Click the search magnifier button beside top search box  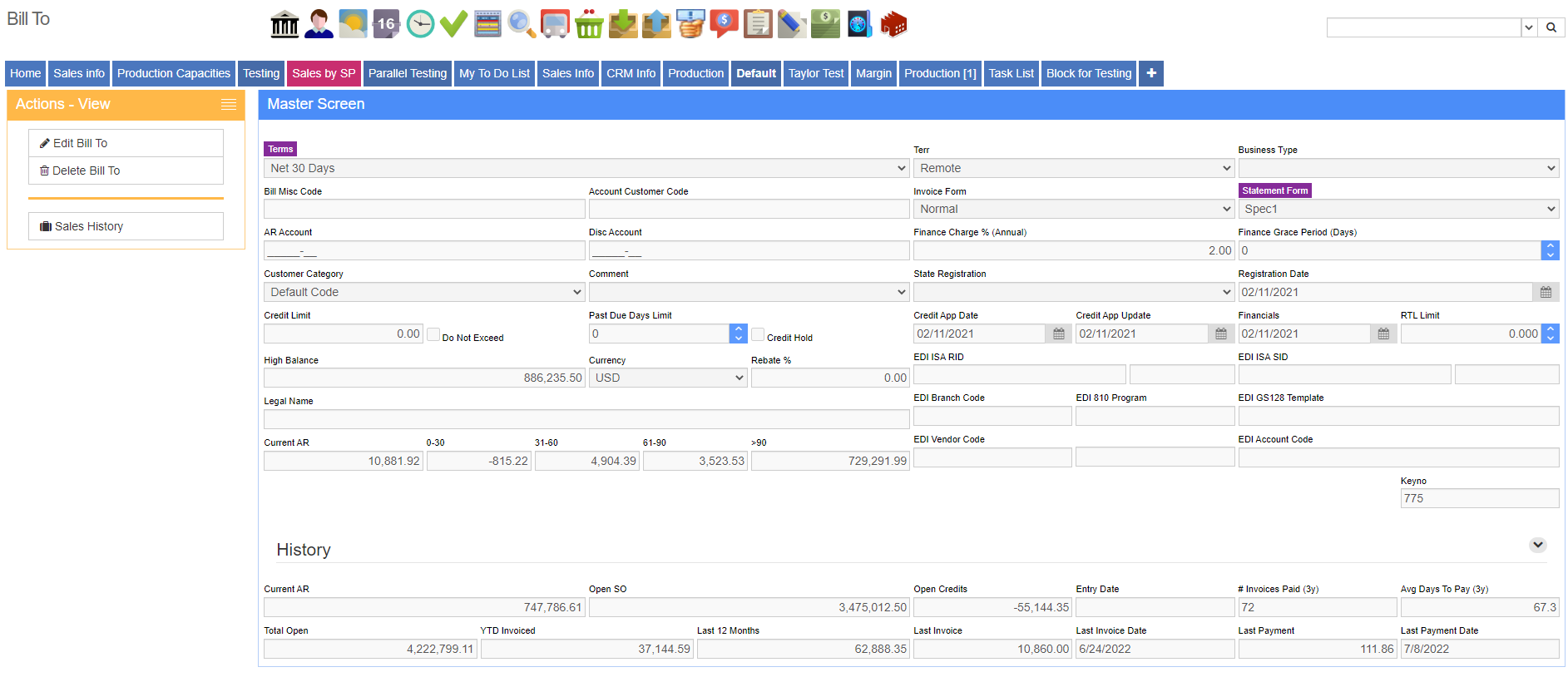pyautogui.click(x=1551, y=27)
